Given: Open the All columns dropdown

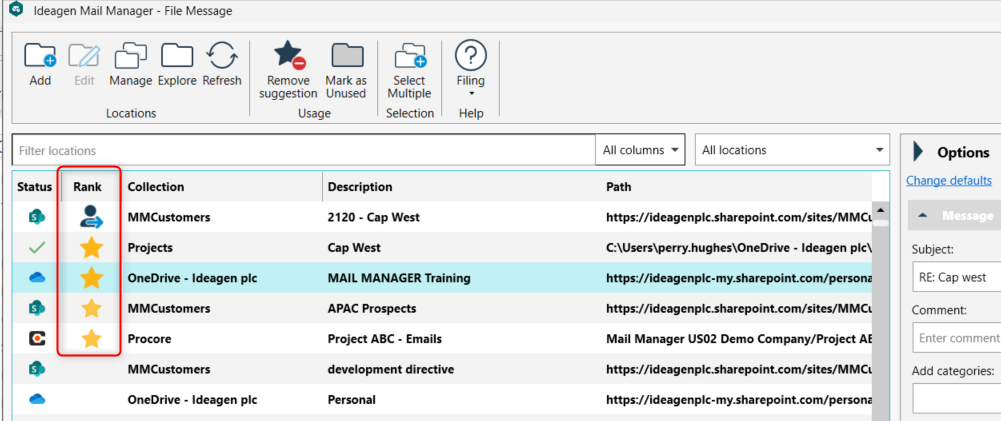Looking at the screenshot, I should coord(640,150).
